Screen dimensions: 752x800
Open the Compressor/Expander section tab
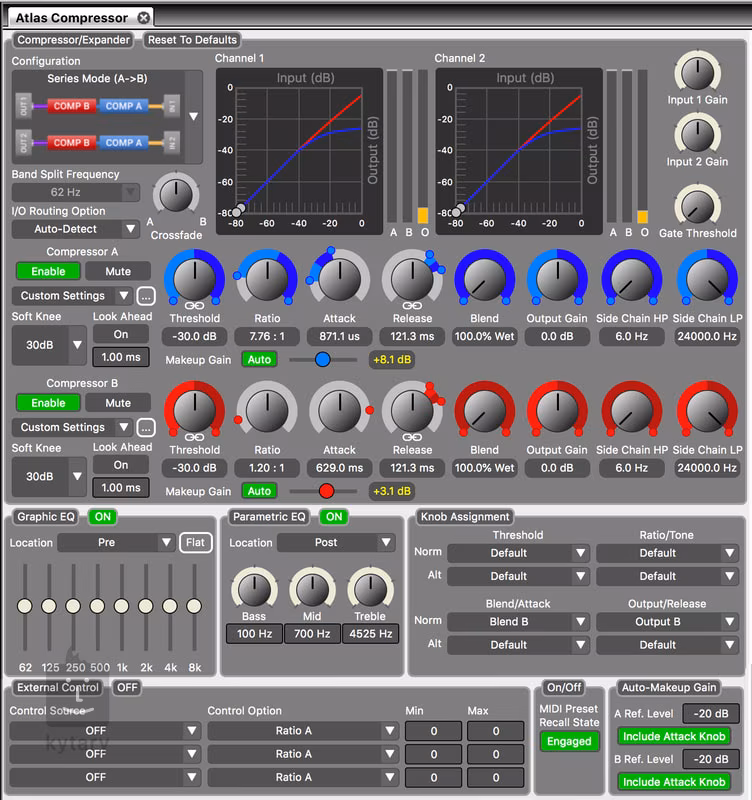click(73, 40)
